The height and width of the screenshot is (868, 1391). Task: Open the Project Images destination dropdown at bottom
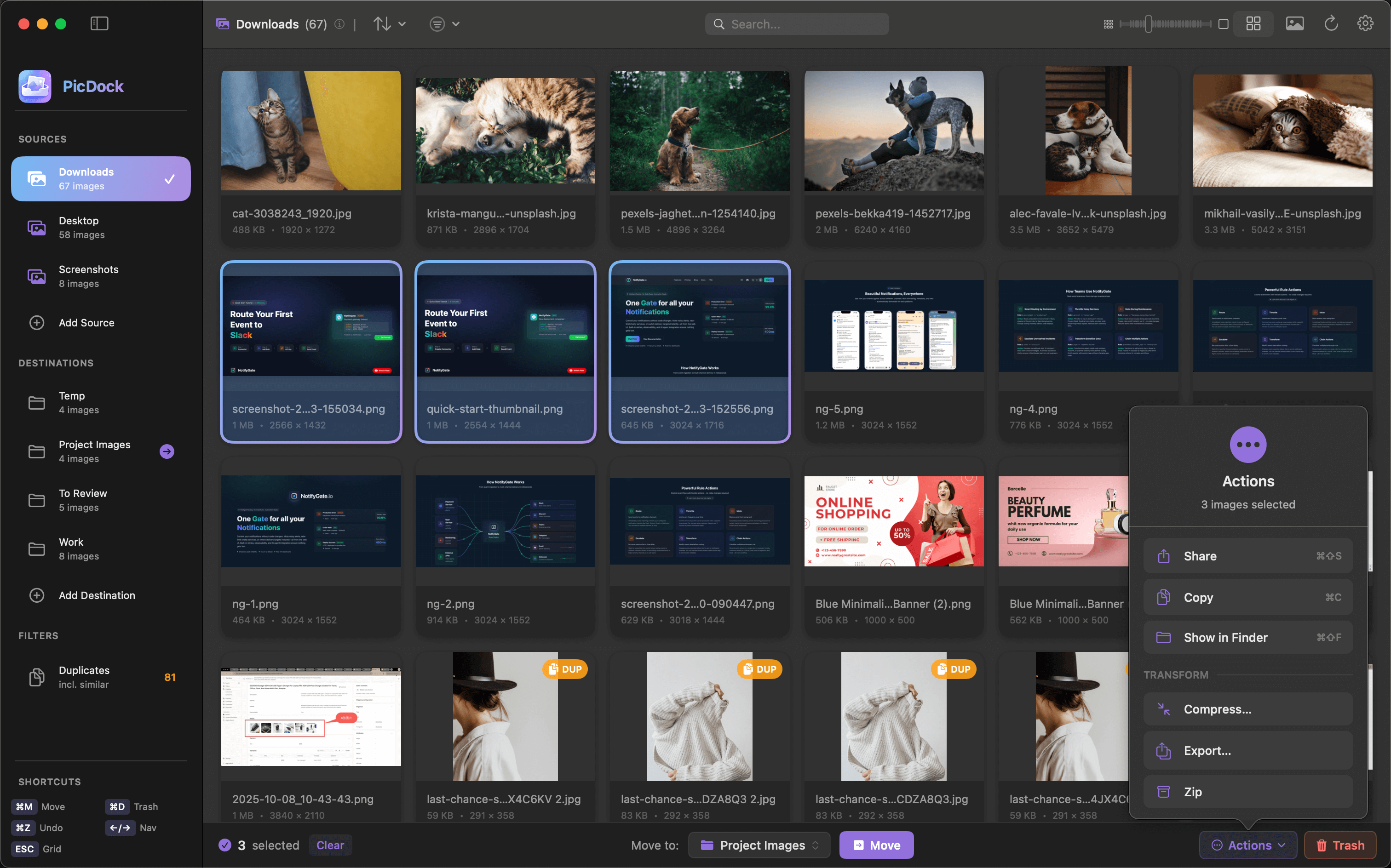(x=759, y=845)
